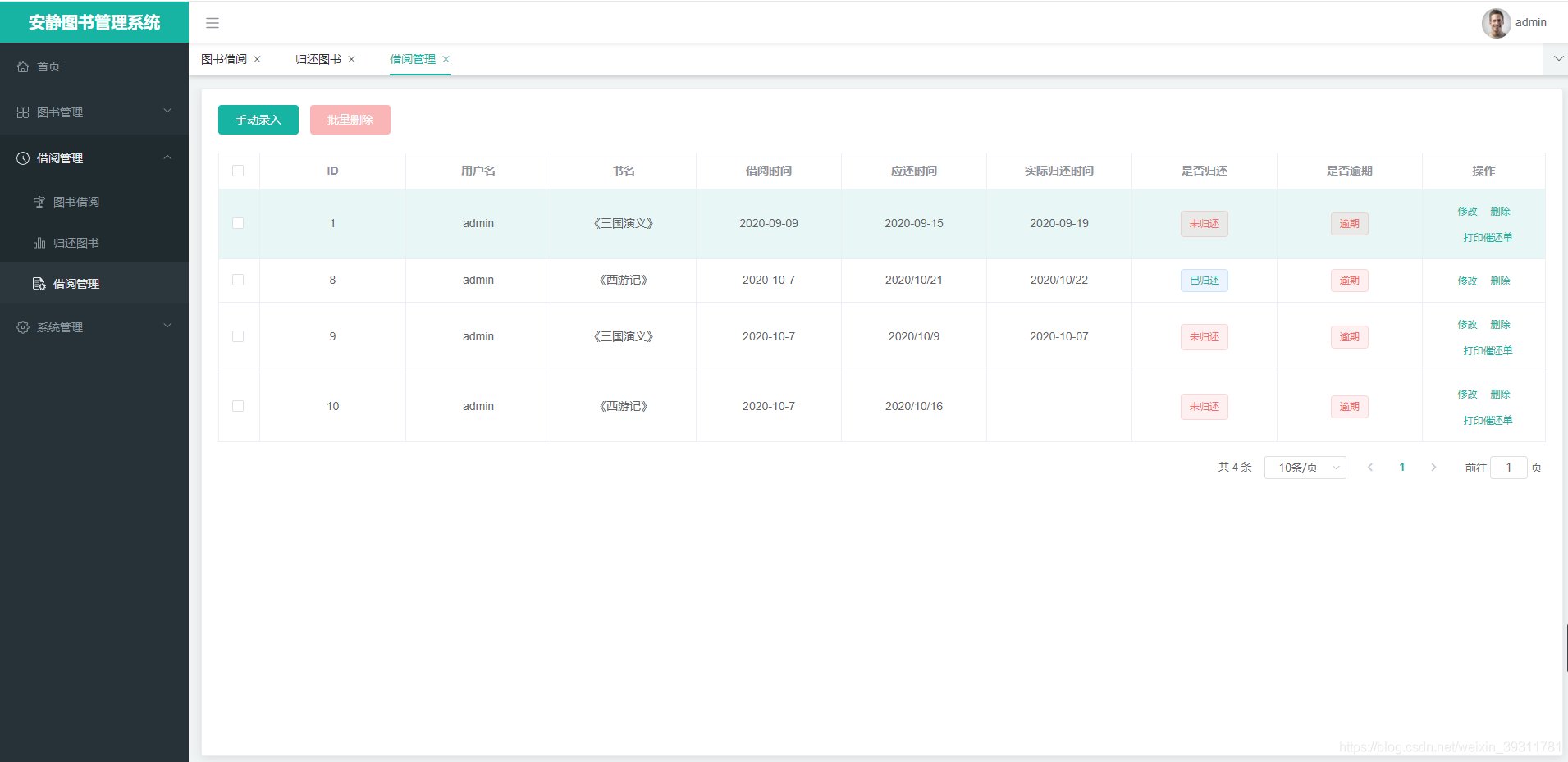Click the 安静图书管理系统 logo title
Viewport: 1568px width, 762px height.
(x=94, y=22)
